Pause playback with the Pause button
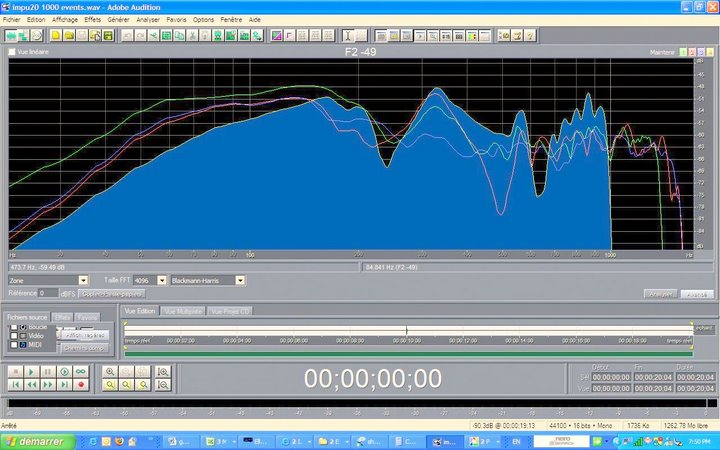Viewport: 720px width, 450px height. (48, 371)
